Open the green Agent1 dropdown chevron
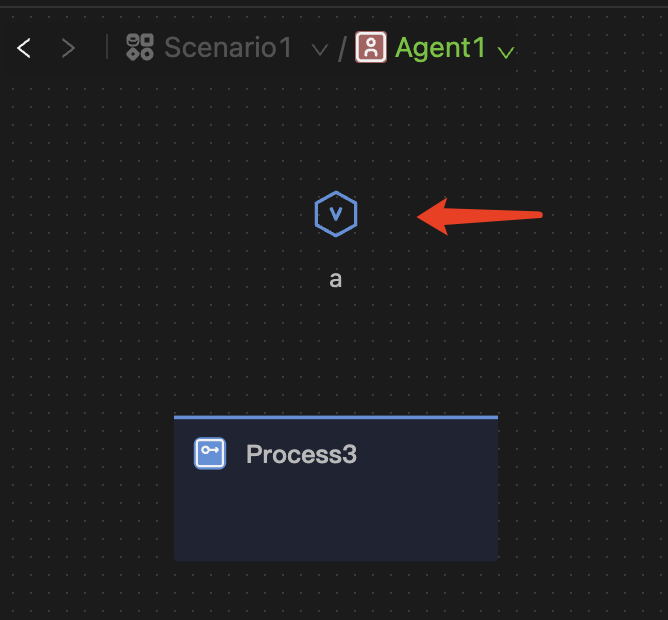The image size is (668, 620). pos(506,52)
